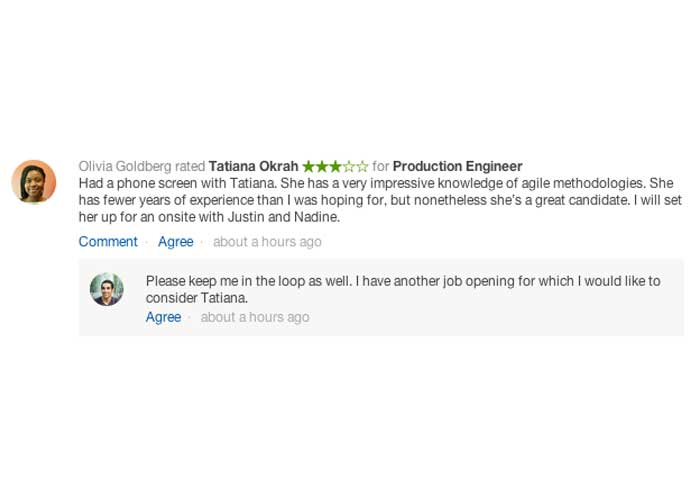Click the second green rating star

pyautogui.click(x=322, y=167)
